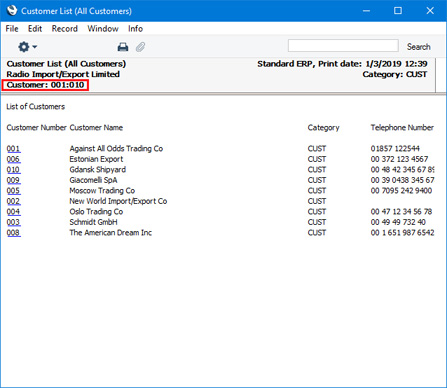Open the Record menu

point(65,29)
